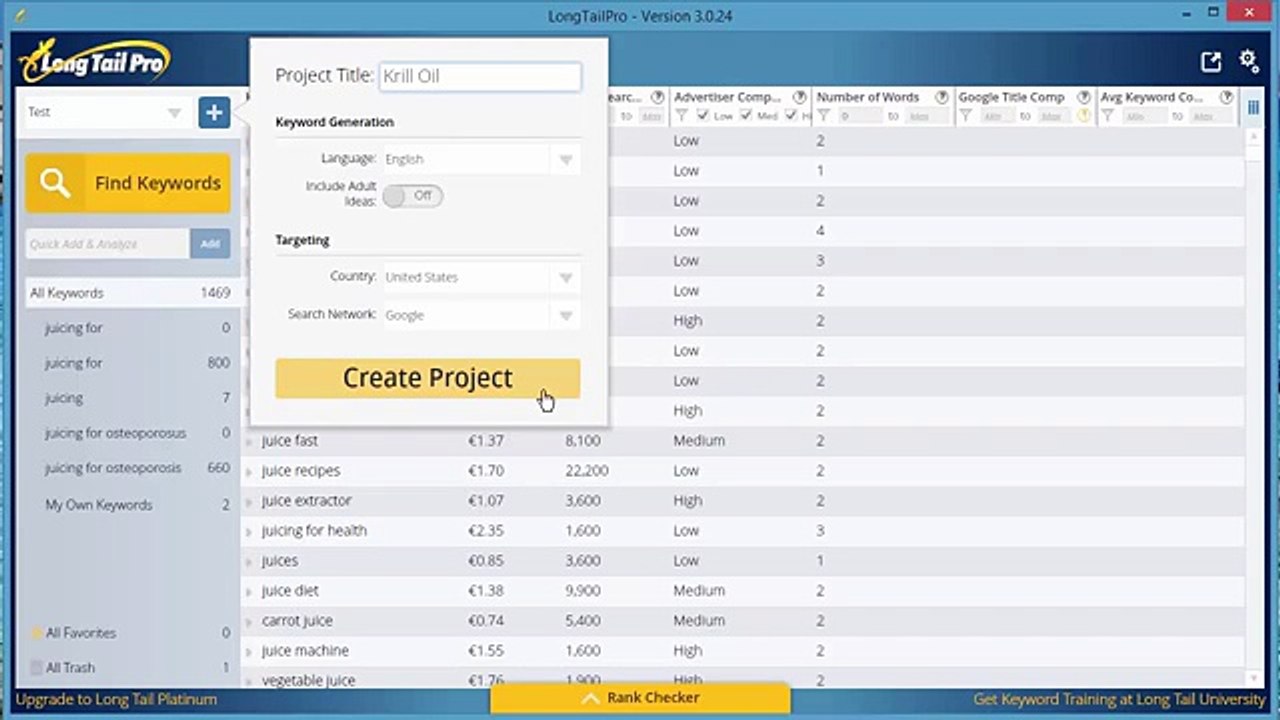
Task: Open the column chooser icon beside table header
Action: (1253, 106)
